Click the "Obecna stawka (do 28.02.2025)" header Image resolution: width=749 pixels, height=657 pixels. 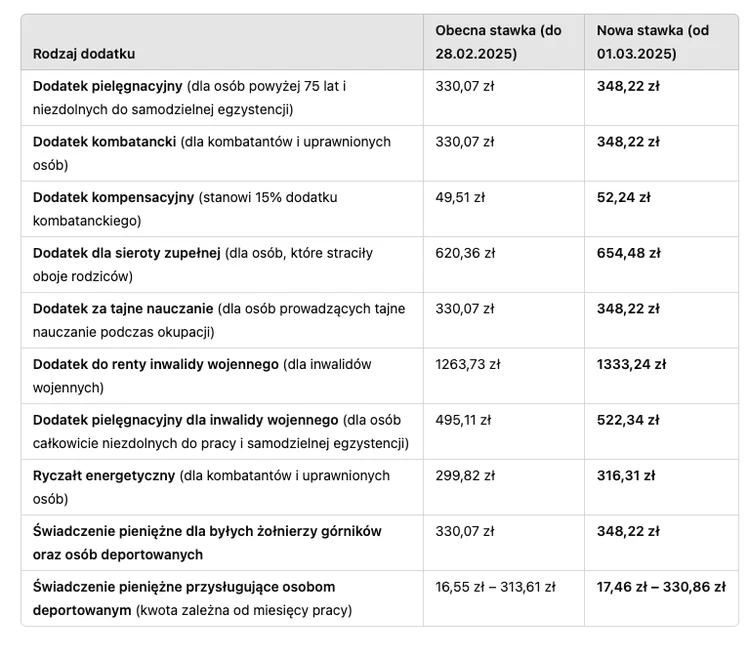(x=498, y=42)
